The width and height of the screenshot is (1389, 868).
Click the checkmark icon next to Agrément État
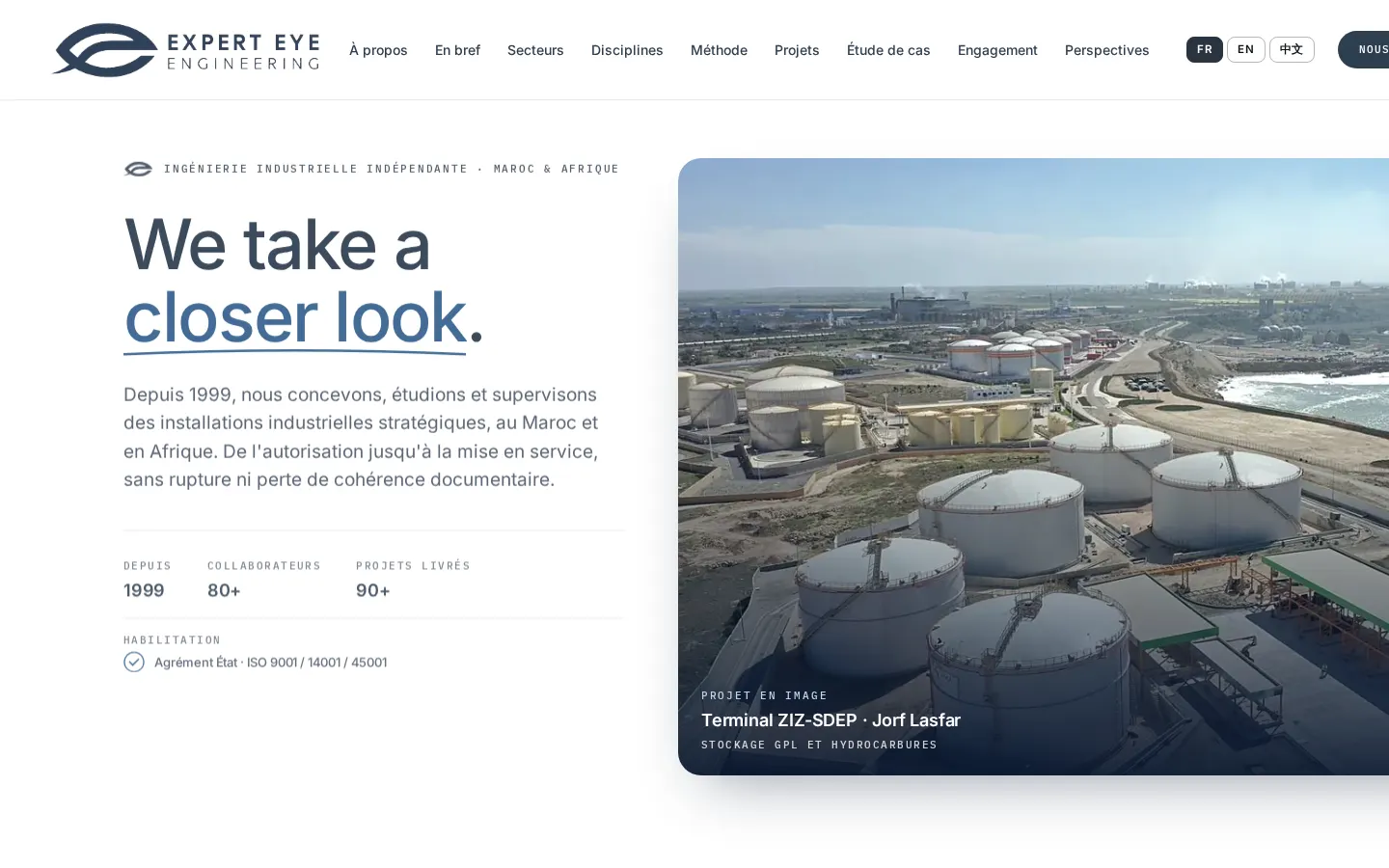coord(134,662)
